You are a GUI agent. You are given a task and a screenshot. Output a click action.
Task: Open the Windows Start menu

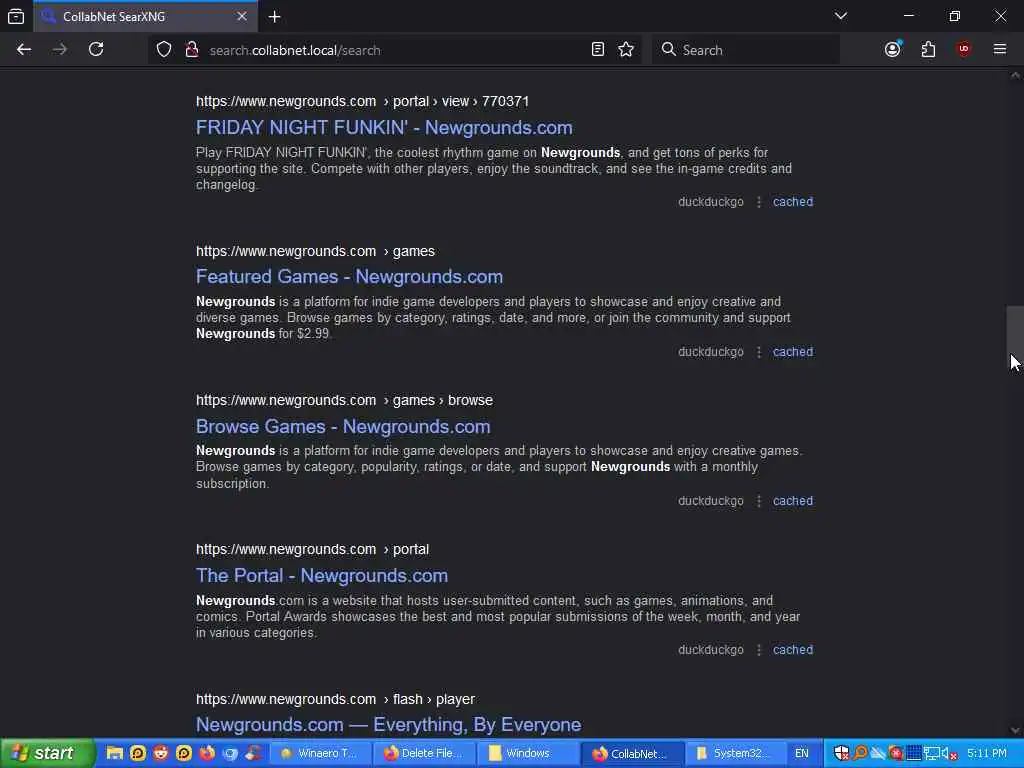(x=47, y=753)
